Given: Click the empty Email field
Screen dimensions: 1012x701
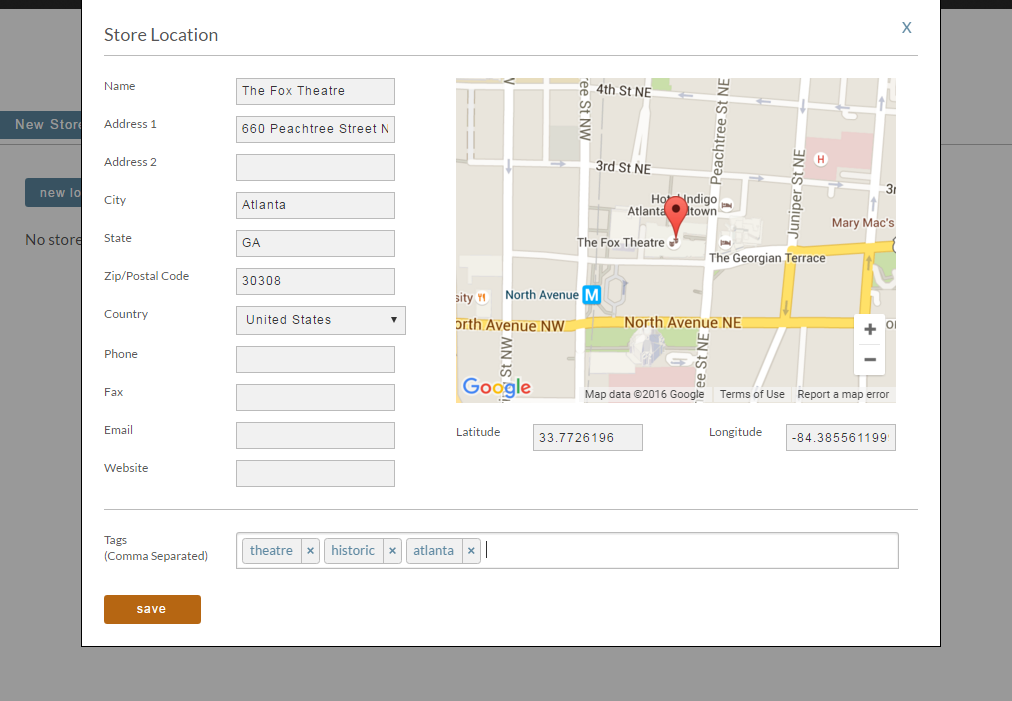Looking at the screenshot, I should click(x=315, y=436).
